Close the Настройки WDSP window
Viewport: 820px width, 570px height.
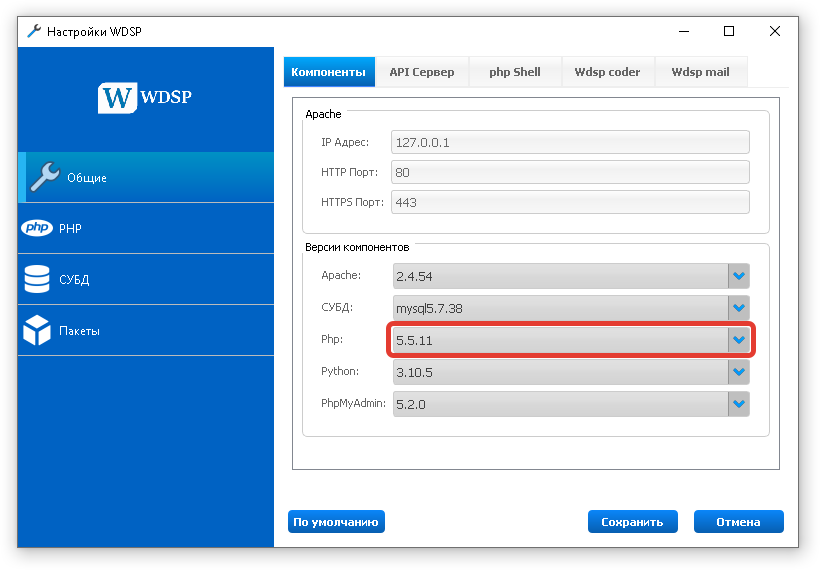pyautogui.click(x=775, y=31)
